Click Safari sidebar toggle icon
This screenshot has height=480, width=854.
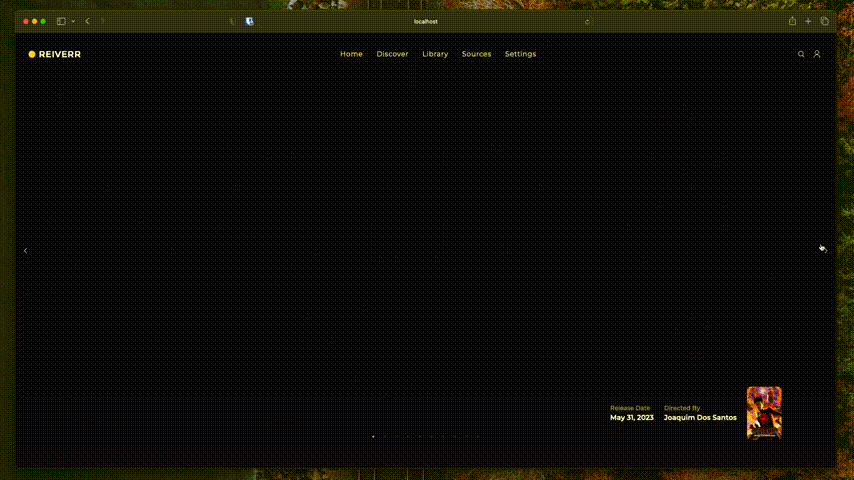click(61, 21)
